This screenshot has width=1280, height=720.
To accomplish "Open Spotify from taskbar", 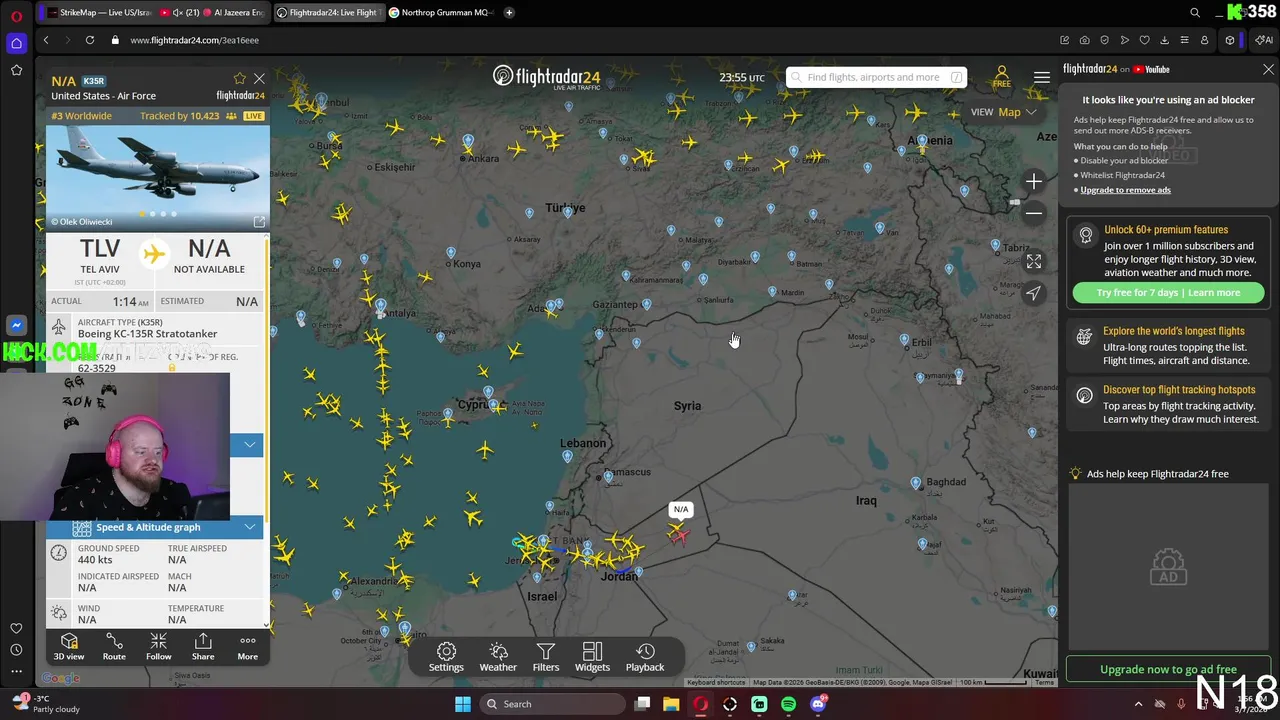I will pos(789,704).
